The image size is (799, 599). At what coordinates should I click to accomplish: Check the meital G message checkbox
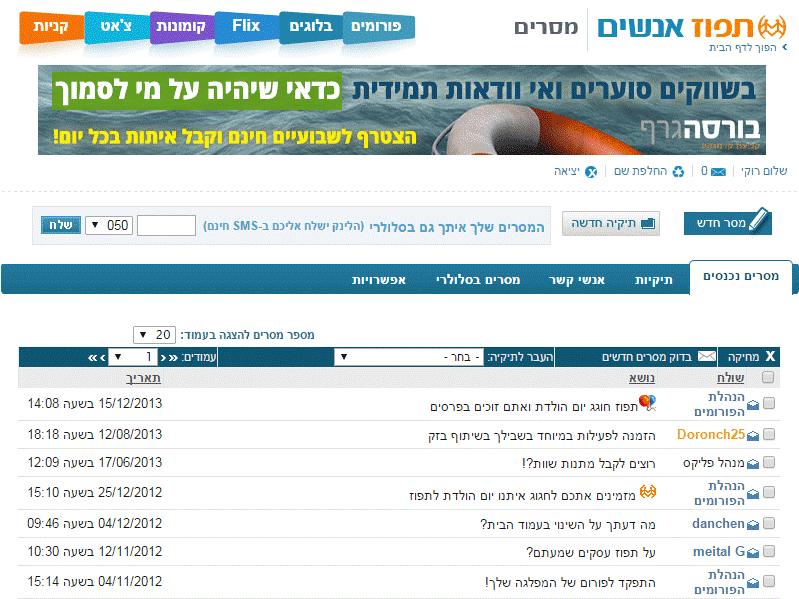769,551
